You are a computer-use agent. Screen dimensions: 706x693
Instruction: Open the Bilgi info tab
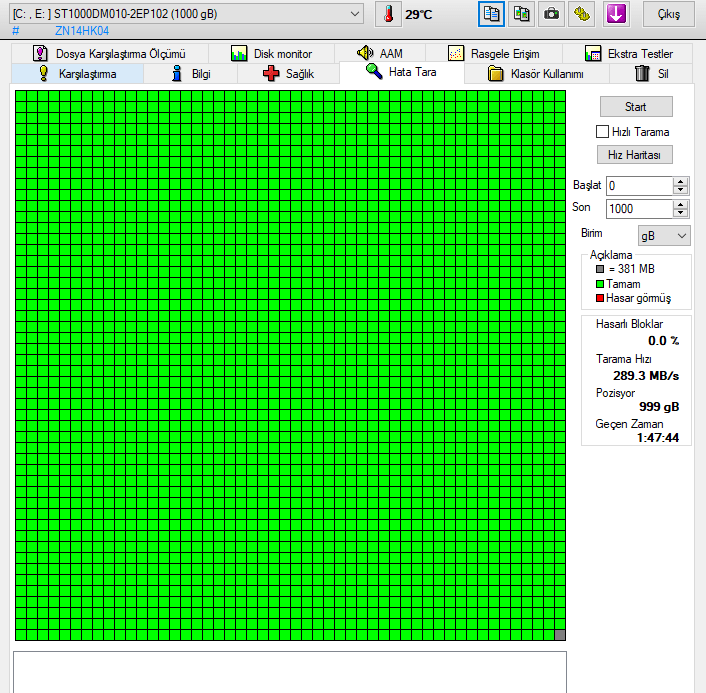[x=190, y=73]
